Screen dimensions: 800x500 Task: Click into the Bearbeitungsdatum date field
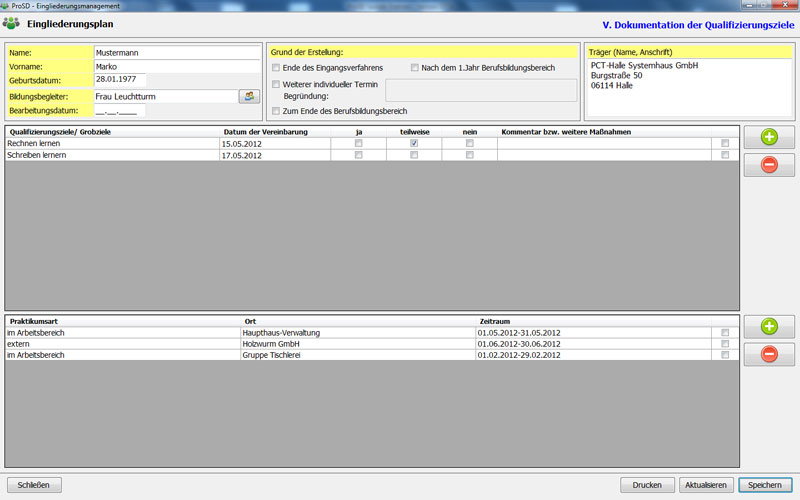coord(119,111)
